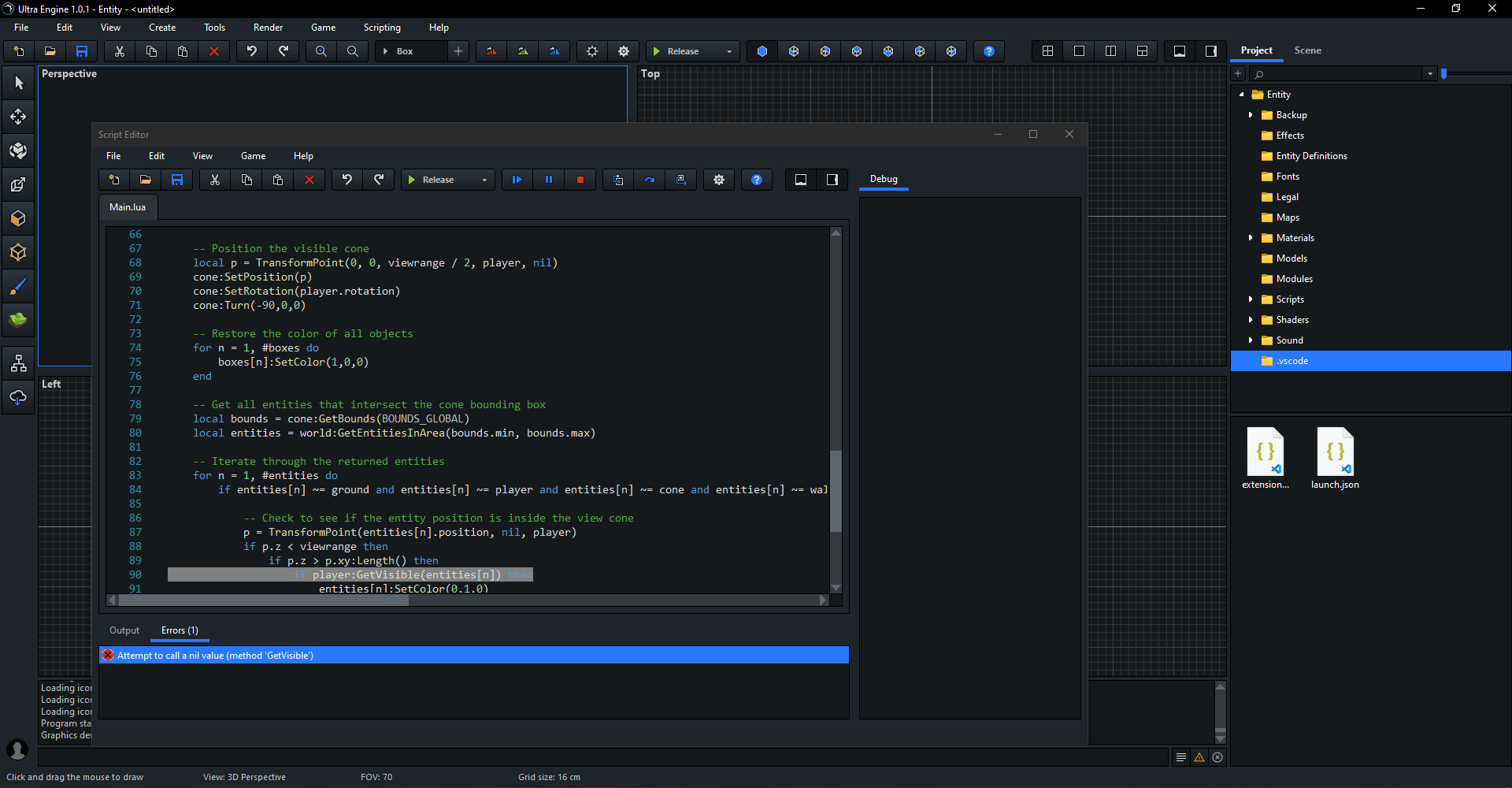Choose the terrain sculpt tool
The height and width of the screenshot is (788, 1512).
18,319
